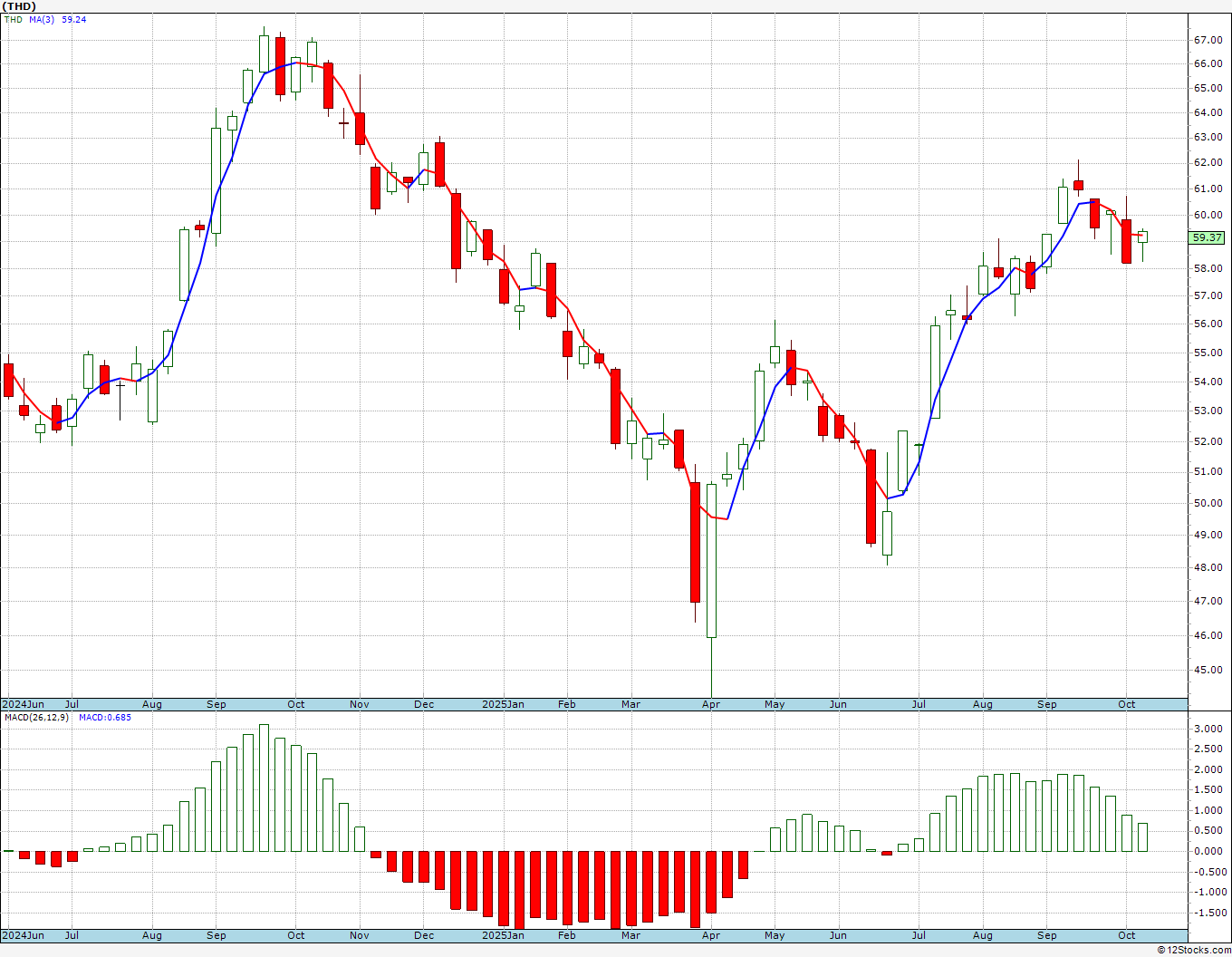The height and width of the screenshot is (957, 1232).
Task: Click Apr on the MACD date axis
Action: pos(711,935)
